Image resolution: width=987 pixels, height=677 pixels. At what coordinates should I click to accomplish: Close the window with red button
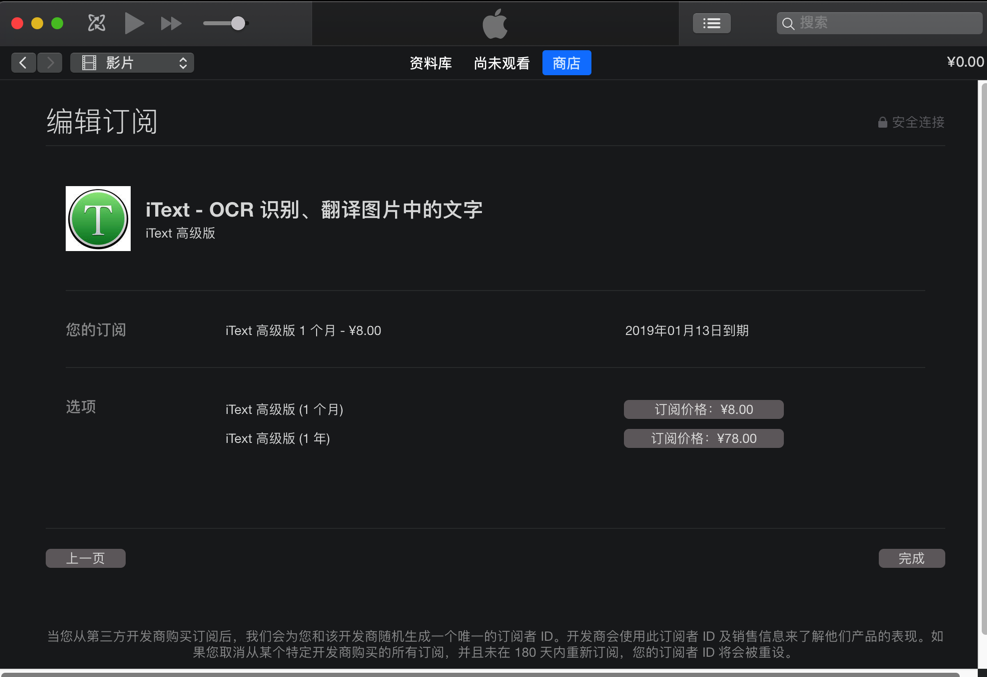(18, 23)
